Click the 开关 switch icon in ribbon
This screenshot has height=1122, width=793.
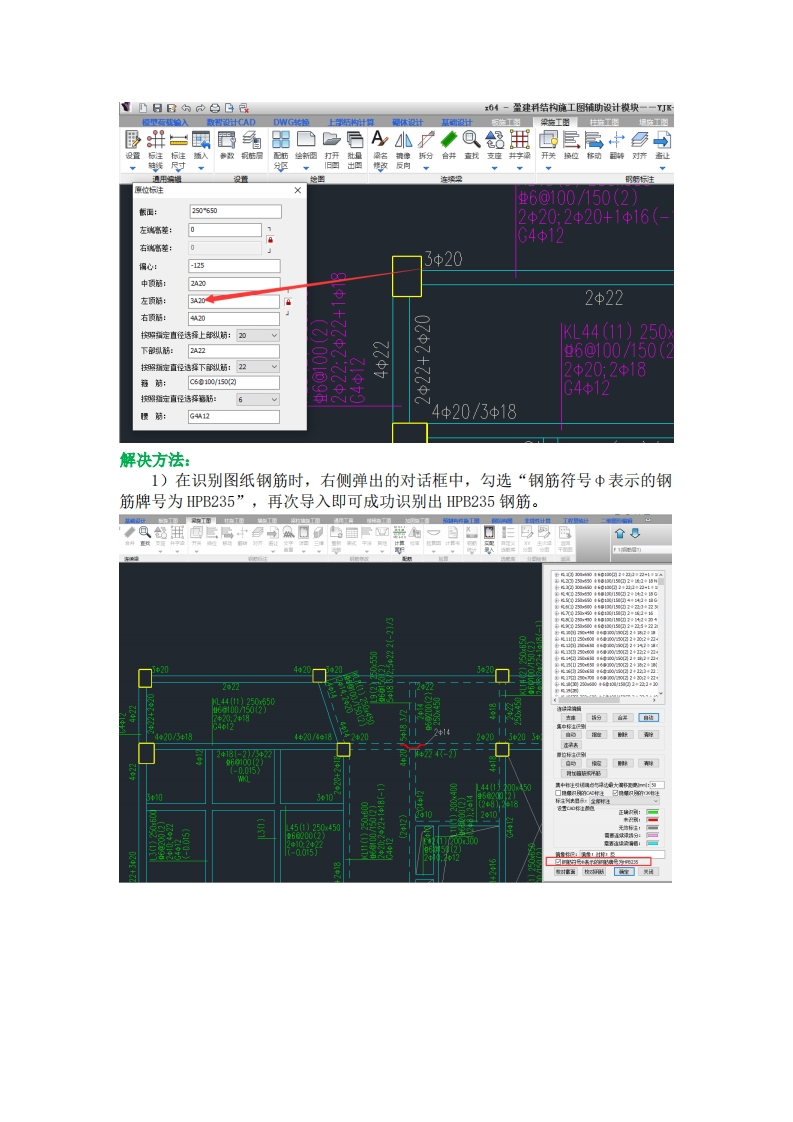[548, 140]
